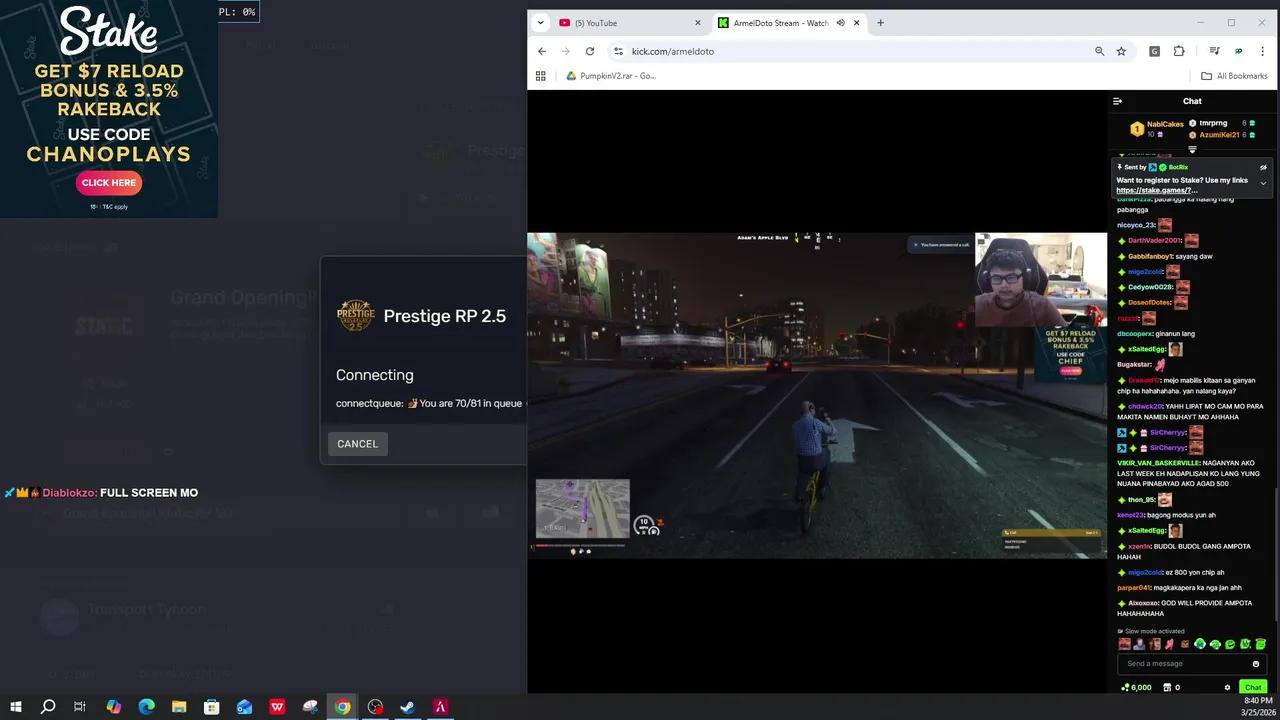This screenshot has height=720, width=1280.
Task: Select the first quick emote in chat
Action: [x=1124, y=645]
